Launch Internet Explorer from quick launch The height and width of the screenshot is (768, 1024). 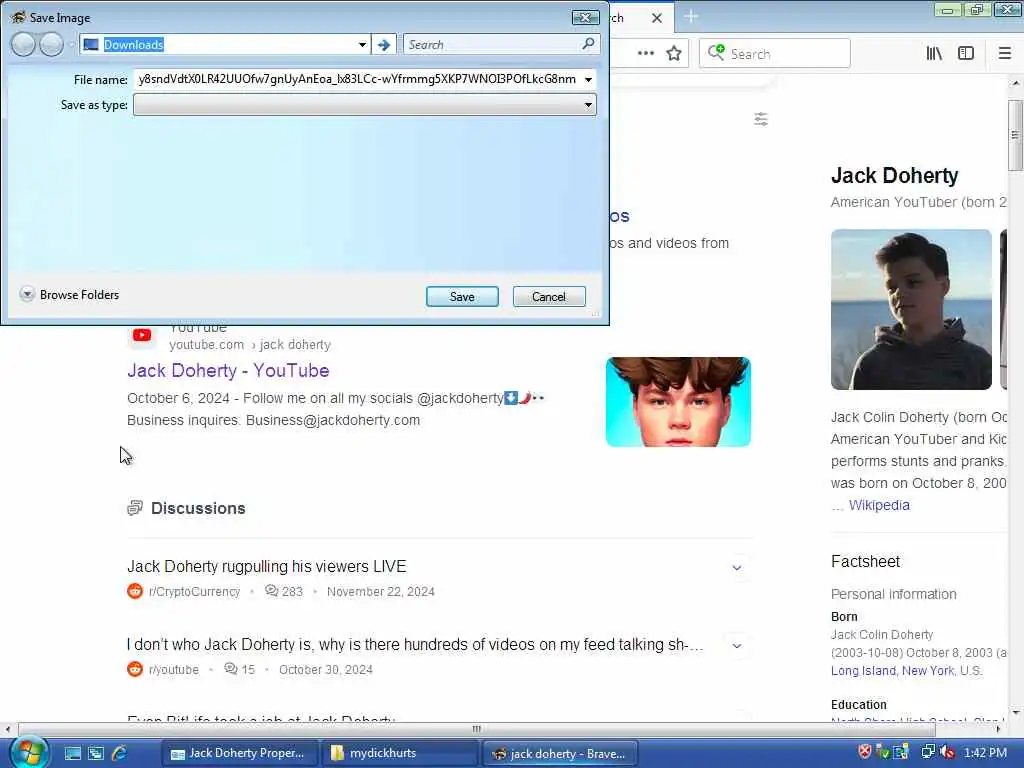coord(120,753)
